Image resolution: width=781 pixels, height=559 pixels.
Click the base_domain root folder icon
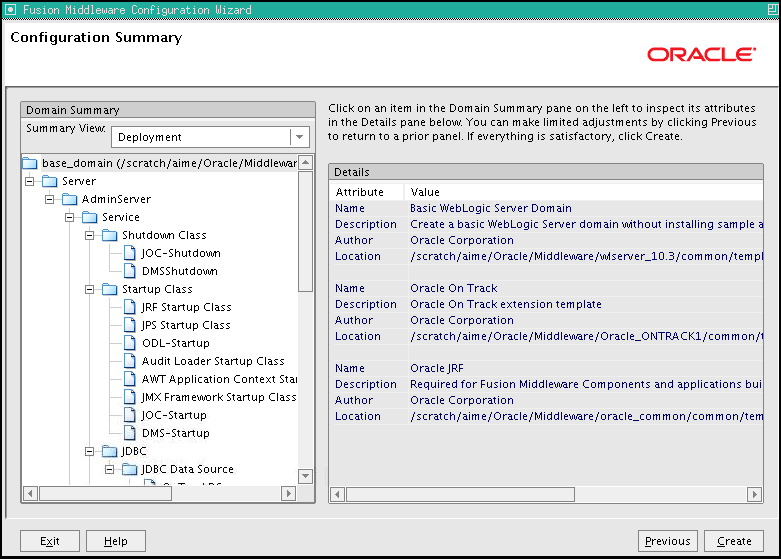click(30, 163)
